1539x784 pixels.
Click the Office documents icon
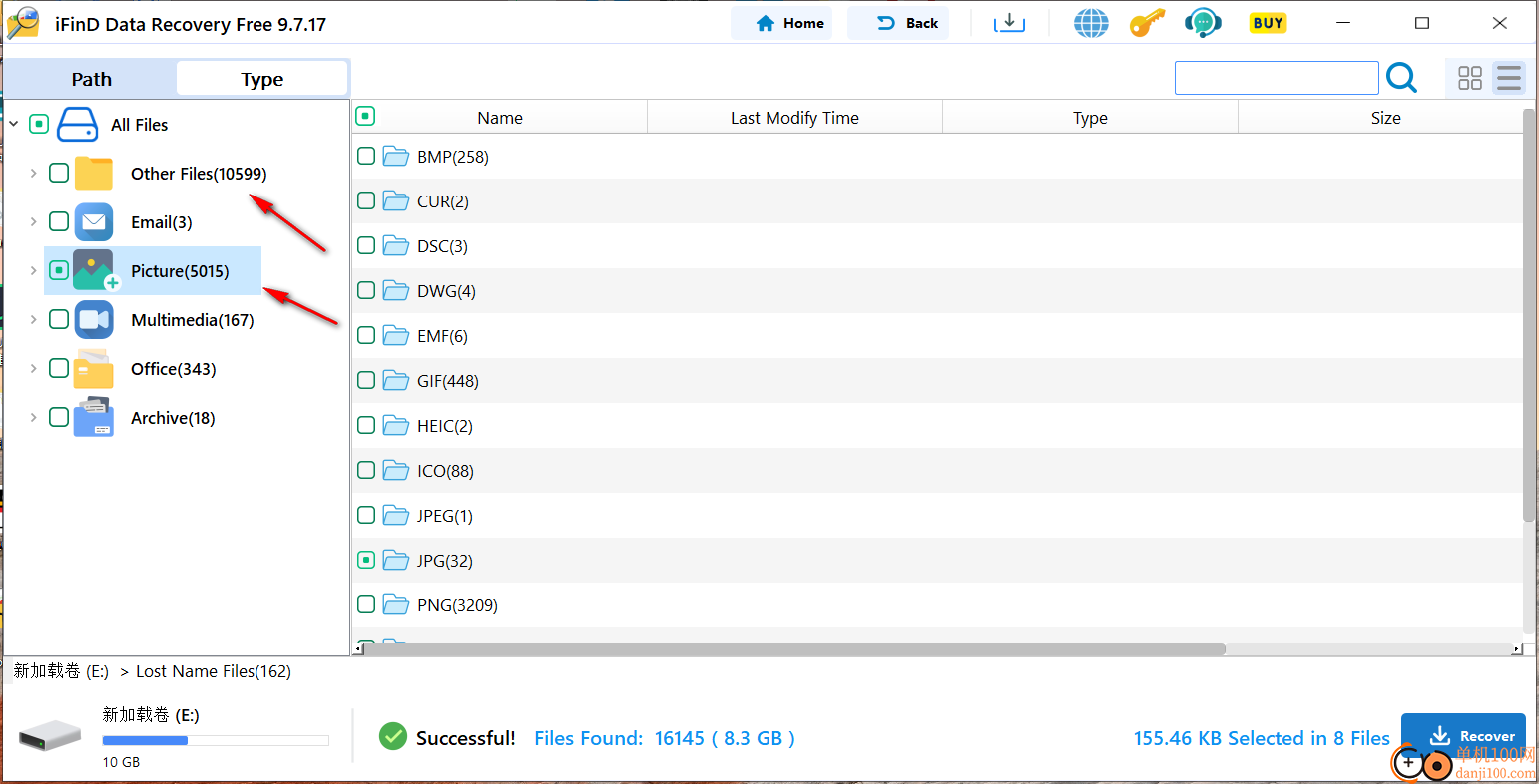[94, 369]
